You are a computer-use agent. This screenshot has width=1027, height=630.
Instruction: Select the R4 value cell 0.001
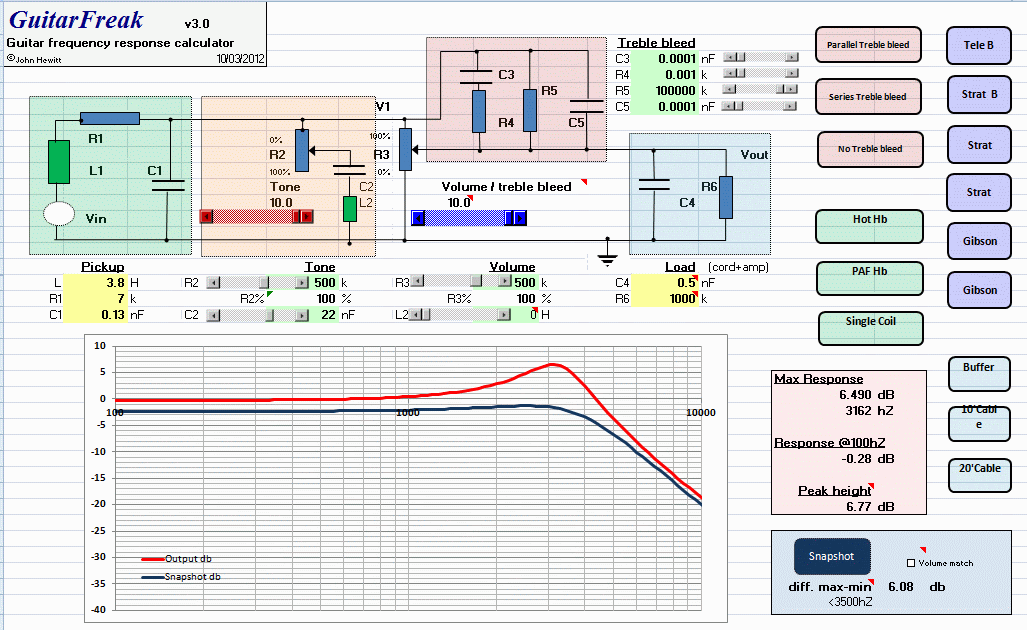click(665, 75)
